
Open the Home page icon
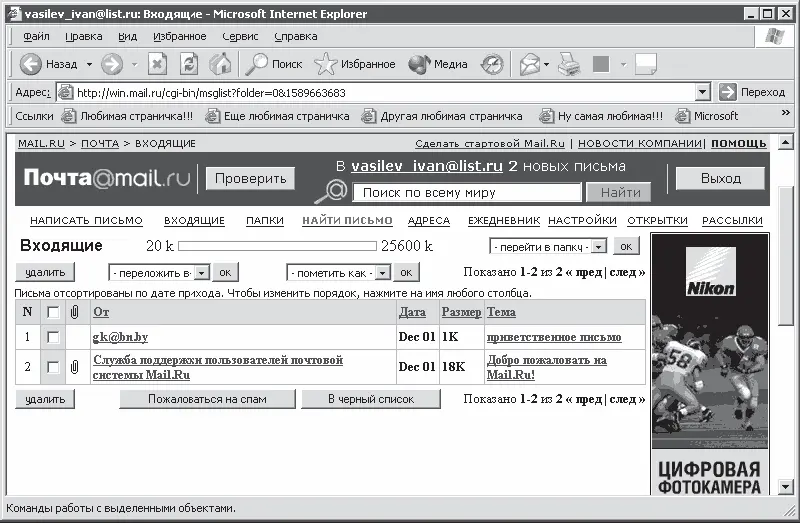[220, 64]
